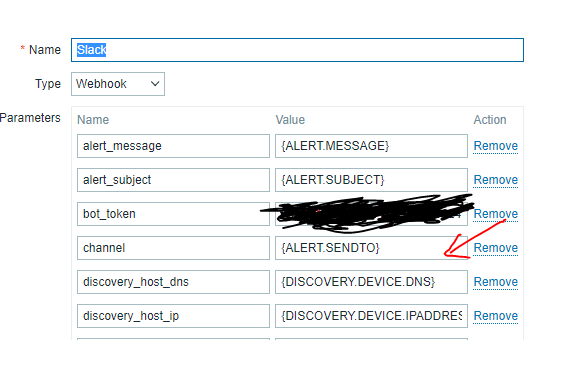585x386 pixels.
Task: Edit the alert_subject name field
Action: pyautogui.click(x=173, y=180)
